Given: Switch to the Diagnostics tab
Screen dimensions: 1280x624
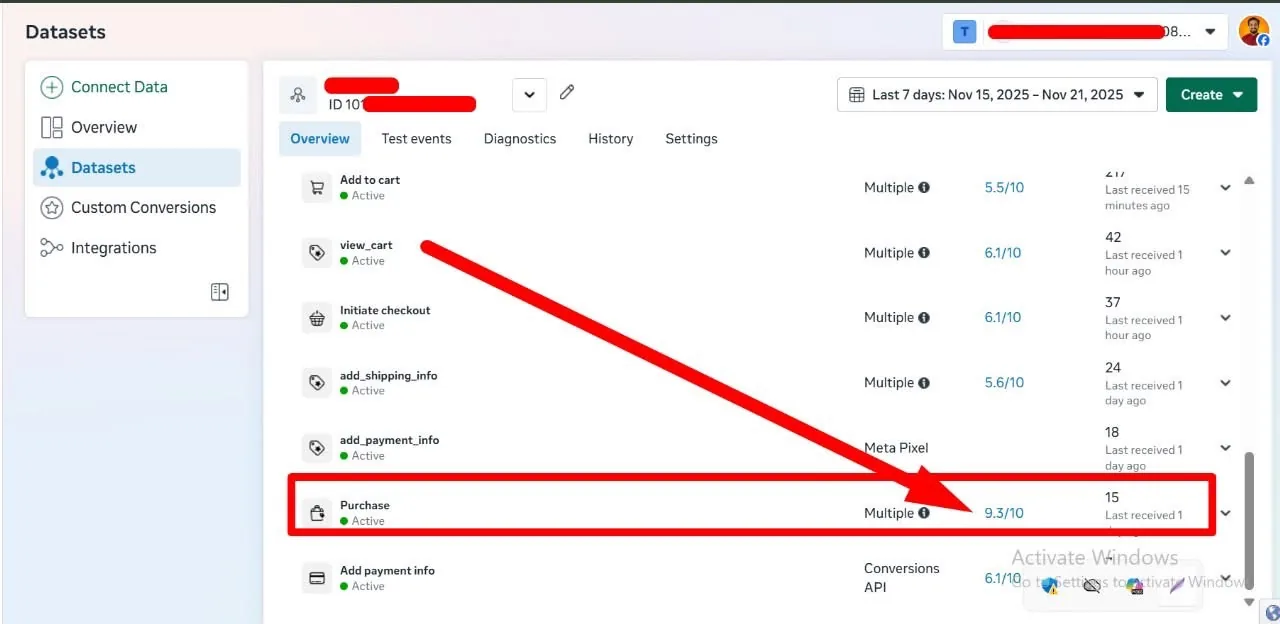Looking at the screenshot, I should click(x=520, y=139).
